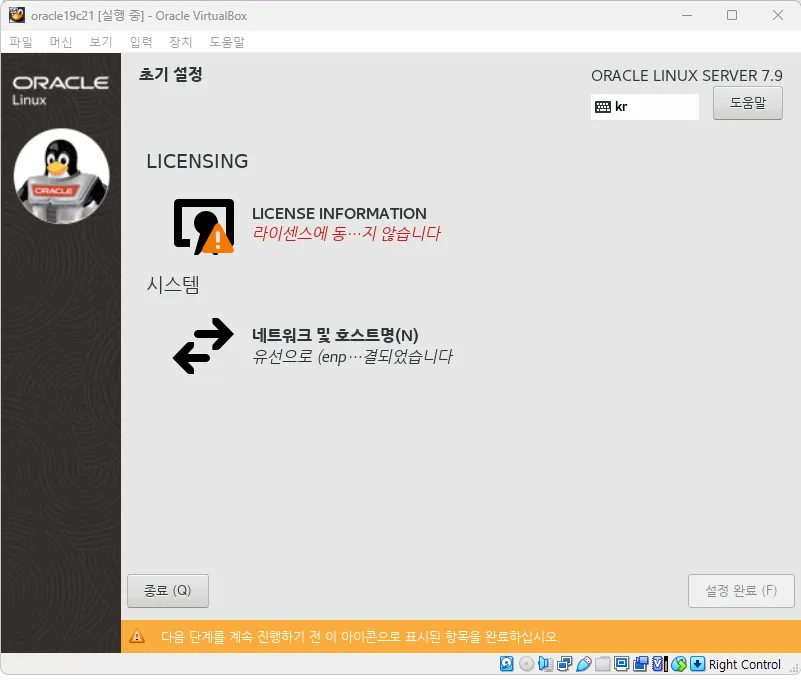Click the 설정 완료 (F) button
This screenshot has width=801, height=680.
point(741,591)
